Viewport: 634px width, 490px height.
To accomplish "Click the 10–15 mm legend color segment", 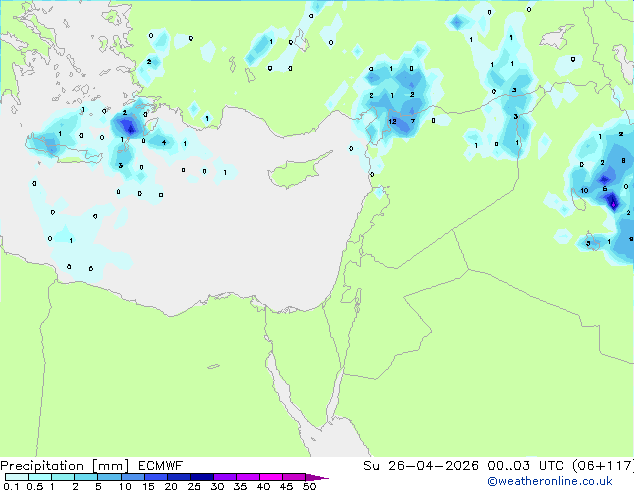I will tap(132, 477).
